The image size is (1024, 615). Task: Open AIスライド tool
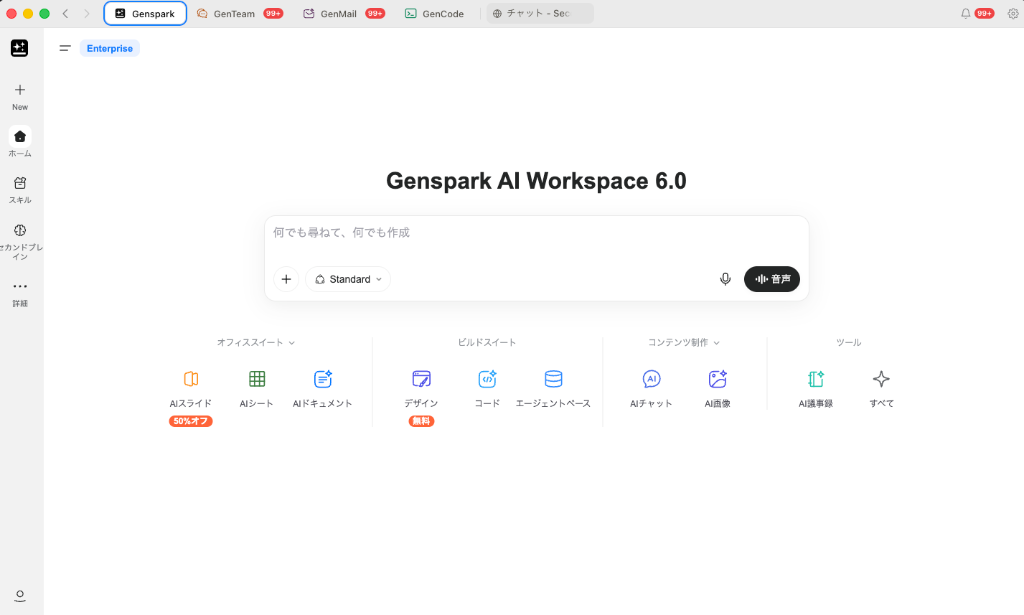point(191,388)
